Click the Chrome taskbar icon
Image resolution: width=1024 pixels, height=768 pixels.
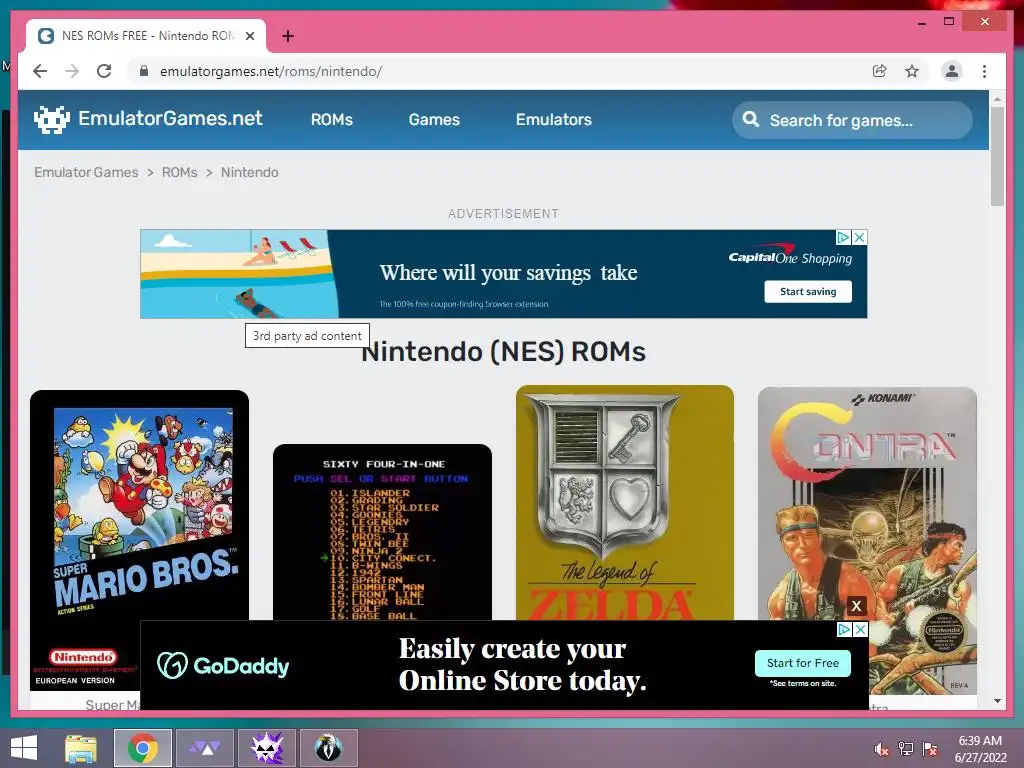tap(143, 748)
